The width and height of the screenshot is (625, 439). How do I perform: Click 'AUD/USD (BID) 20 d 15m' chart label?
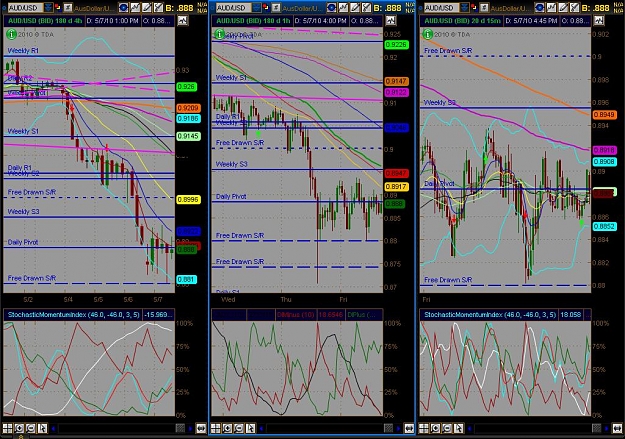coord(462,21)
